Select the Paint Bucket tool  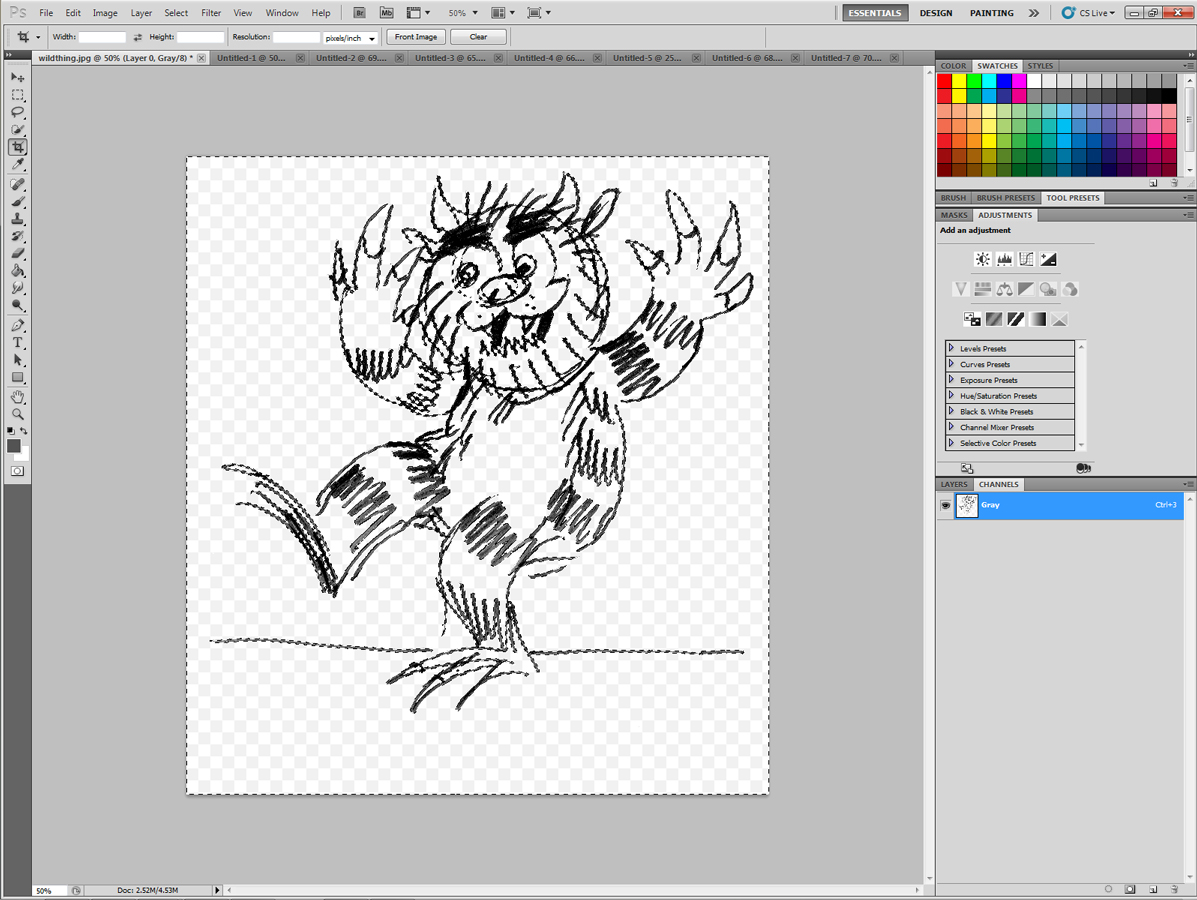pos(18,271)
